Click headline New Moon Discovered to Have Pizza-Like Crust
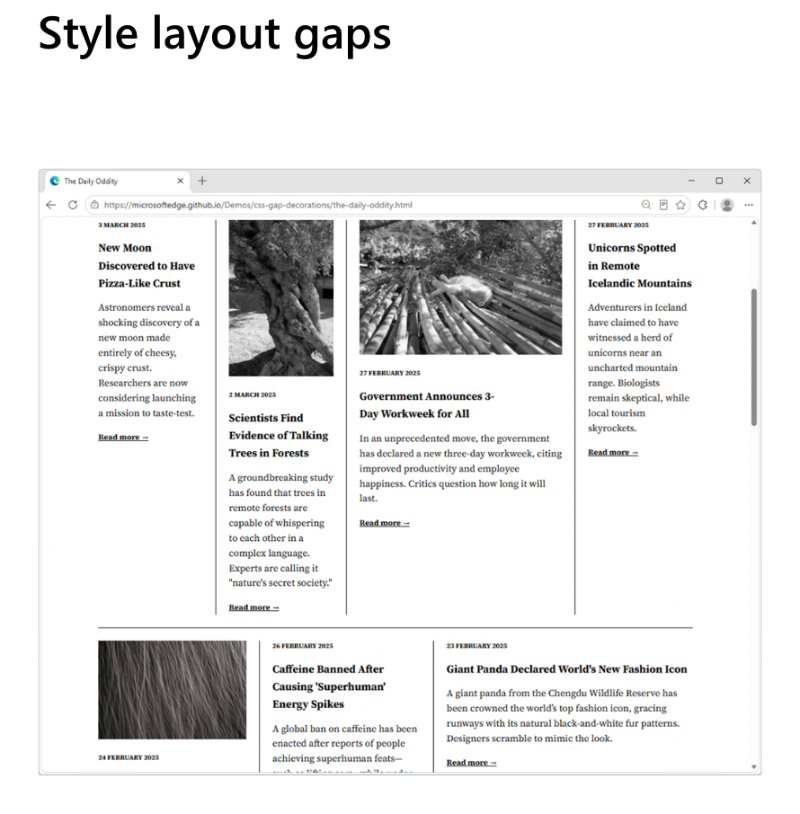 click(146, 265)
